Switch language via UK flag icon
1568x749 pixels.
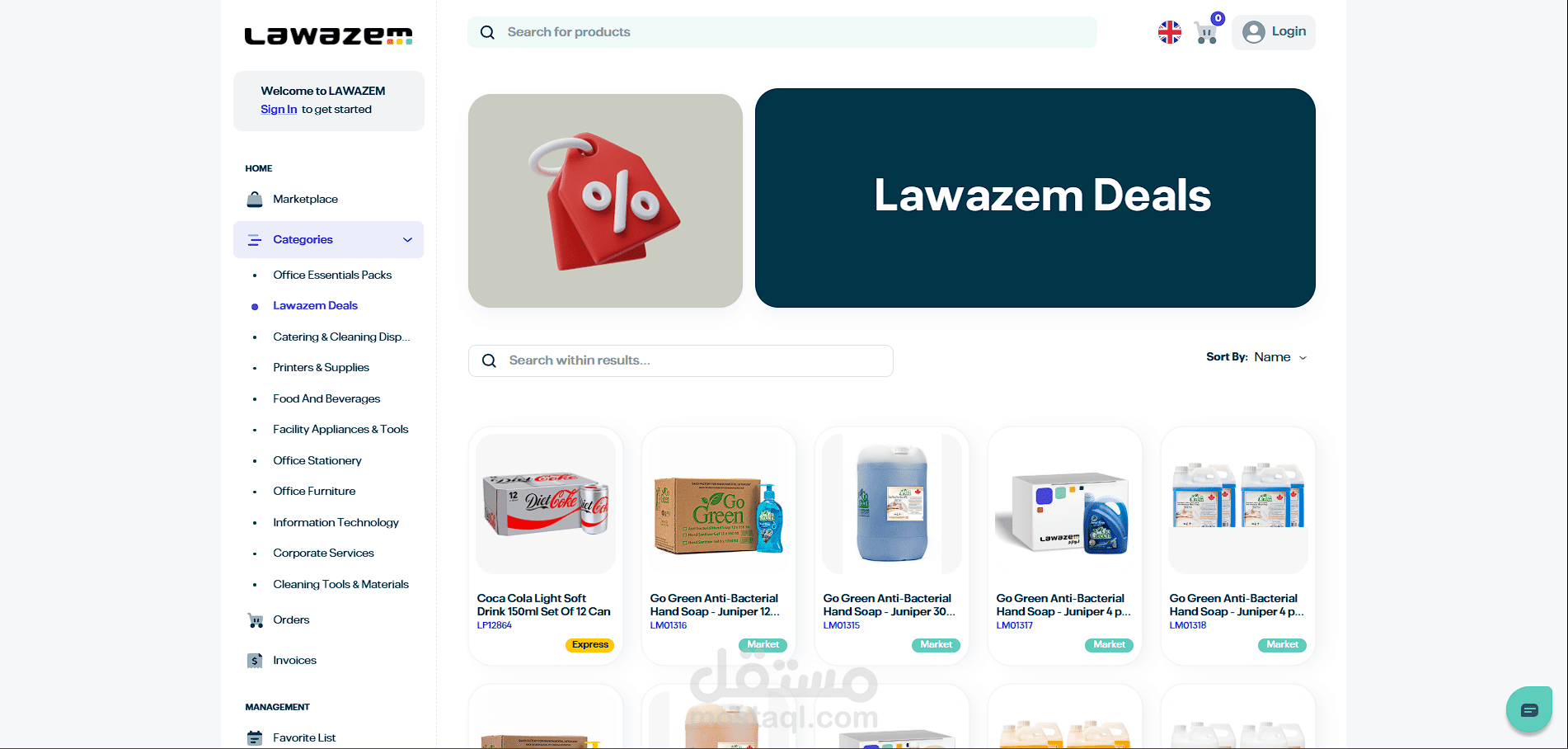tap(1169, 32)
